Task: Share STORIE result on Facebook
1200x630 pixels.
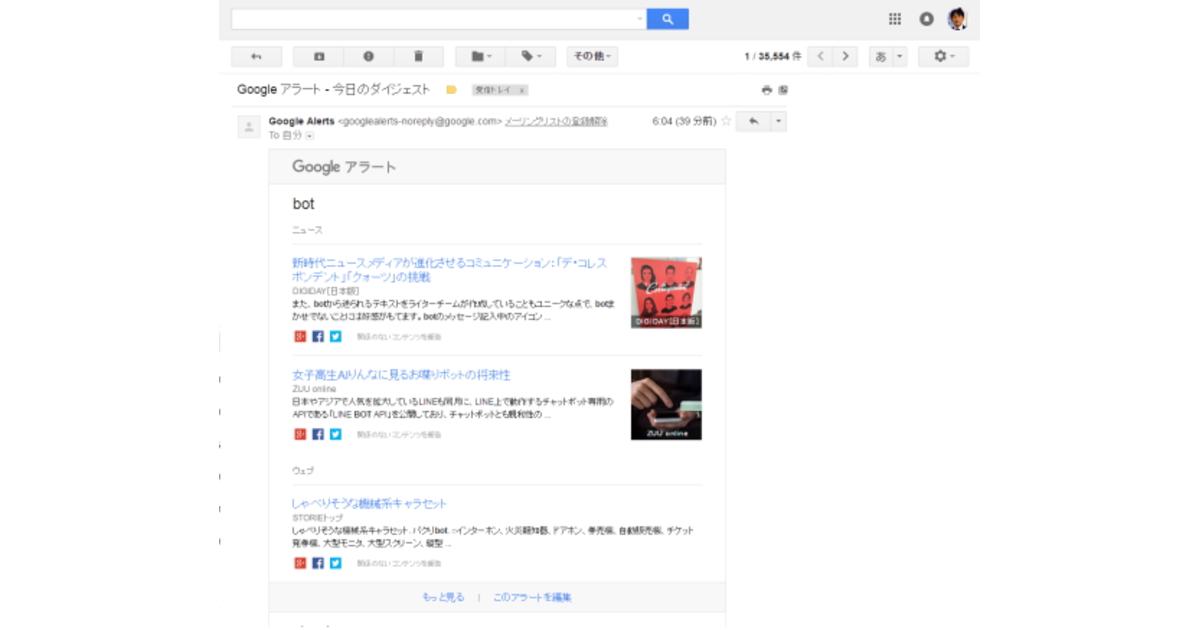Action: coord(318,563)
